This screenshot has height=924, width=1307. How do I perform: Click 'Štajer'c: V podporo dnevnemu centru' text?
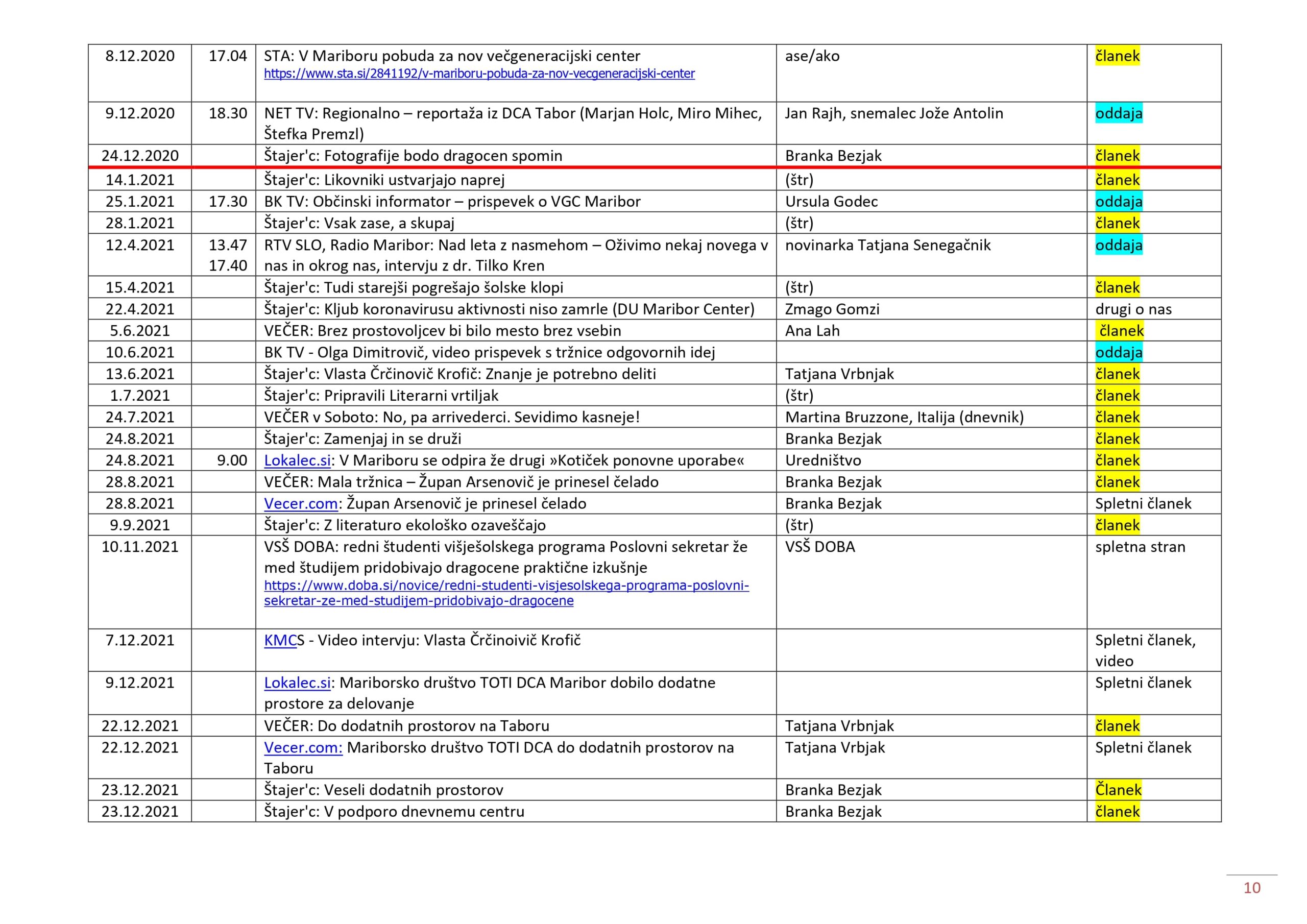coord(394,812)
